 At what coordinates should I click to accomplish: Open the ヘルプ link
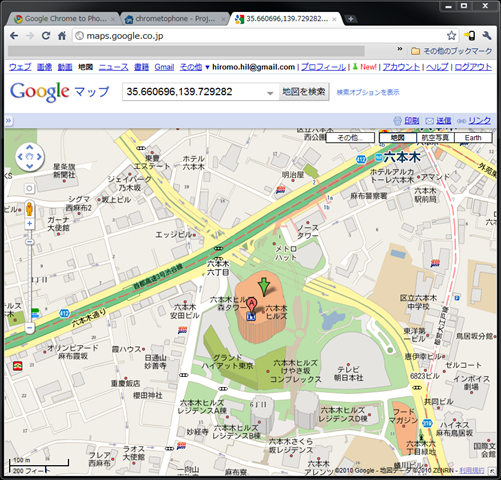(x=437, y=67)
